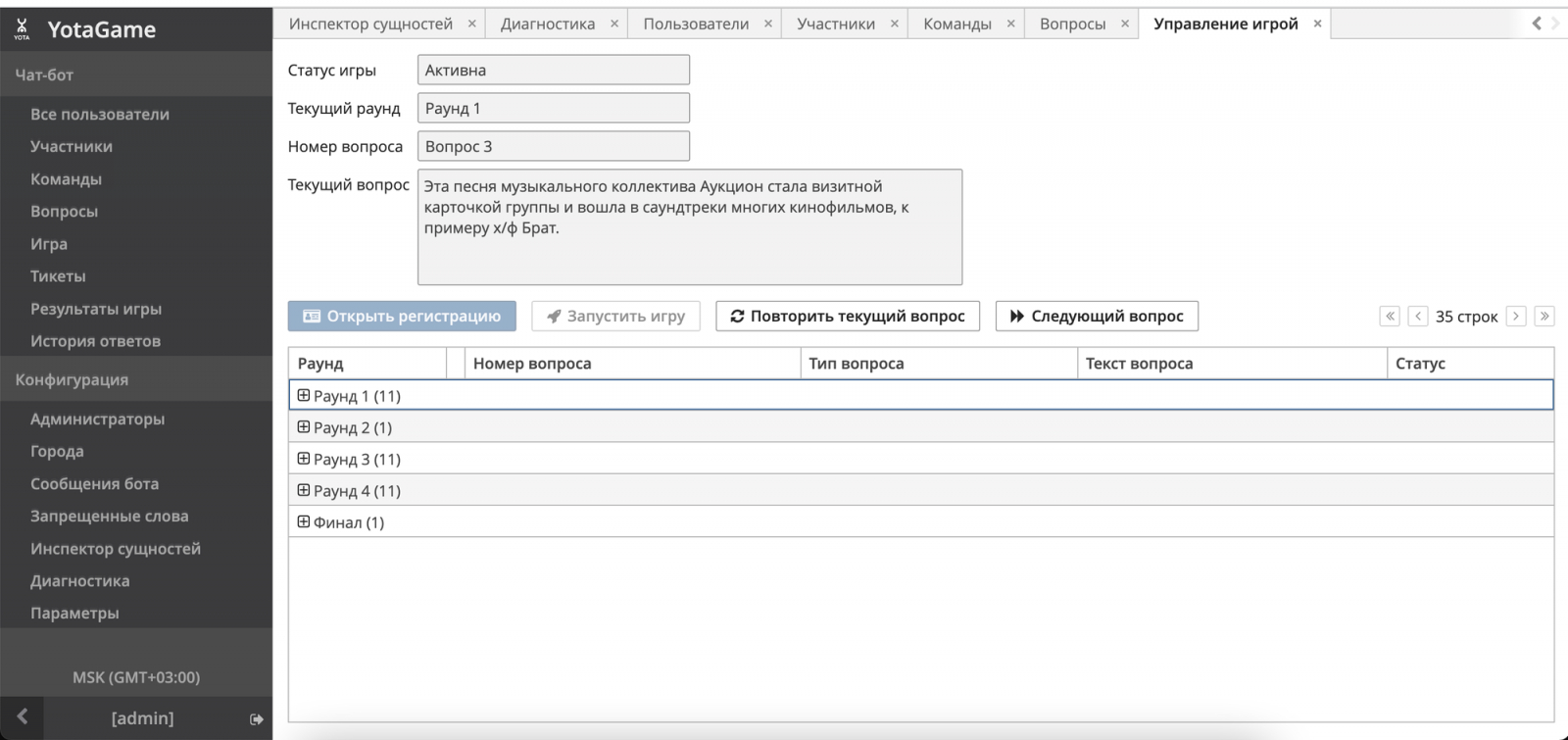The height and width of the screenshot is (740, 1568).
Task: Click the Статус игры field
Action: coord(554,70)
